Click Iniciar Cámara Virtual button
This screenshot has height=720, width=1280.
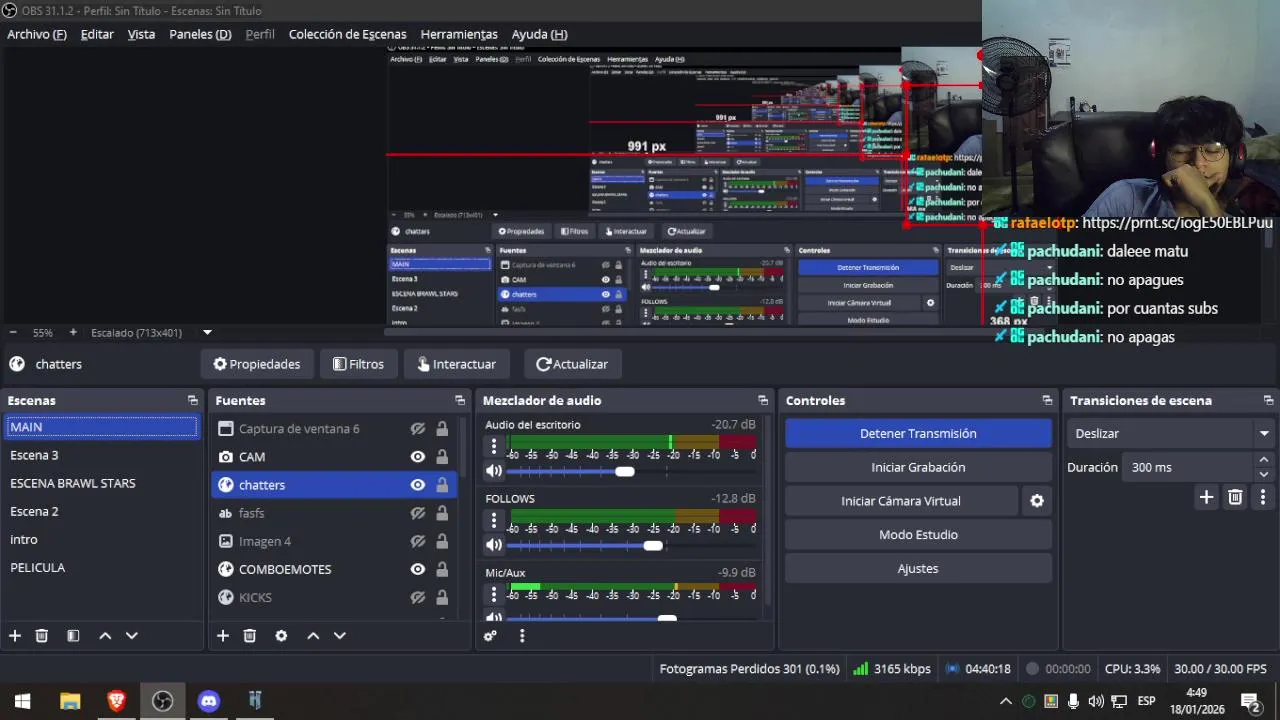tap(901, 501)
